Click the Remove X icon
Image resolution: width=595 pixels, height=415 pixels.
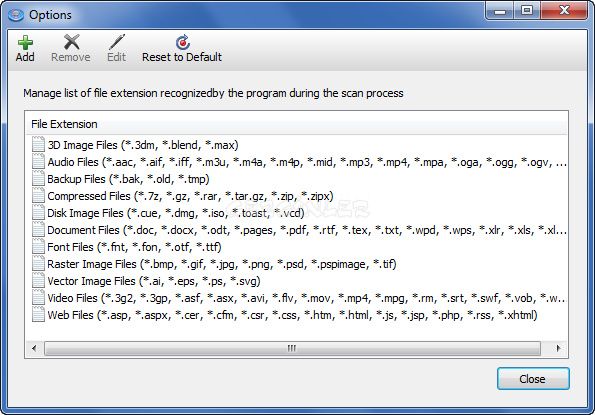(71, 42)
